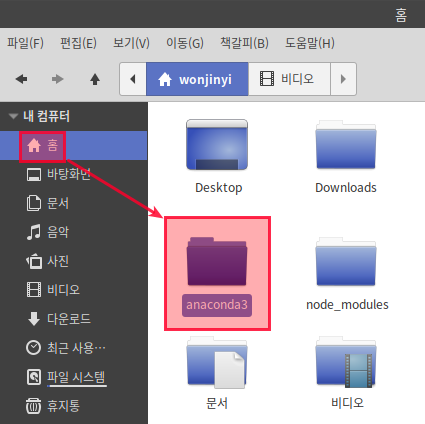
Task: Select the Downloads folder icon
Action: point(346,145)
